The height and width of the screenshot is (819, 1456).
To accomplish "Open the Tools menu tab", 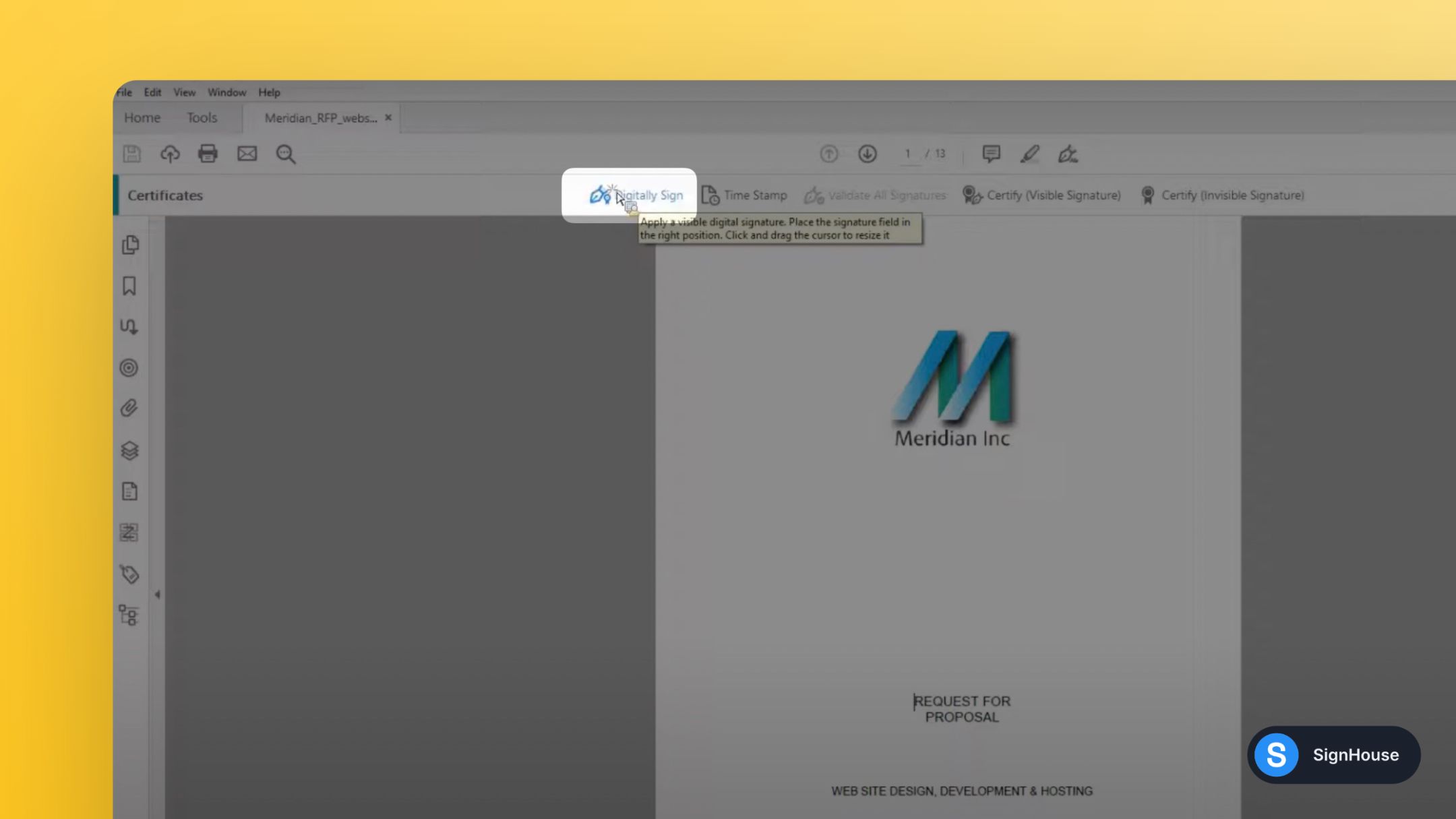I will [201, 118].
